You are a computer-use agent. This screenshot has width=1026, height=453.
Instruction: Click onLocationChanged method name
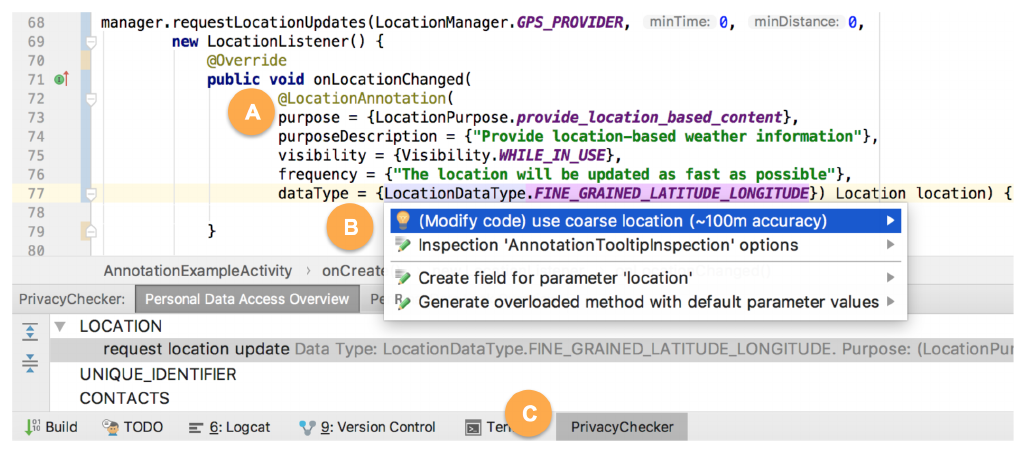point(388,80)
